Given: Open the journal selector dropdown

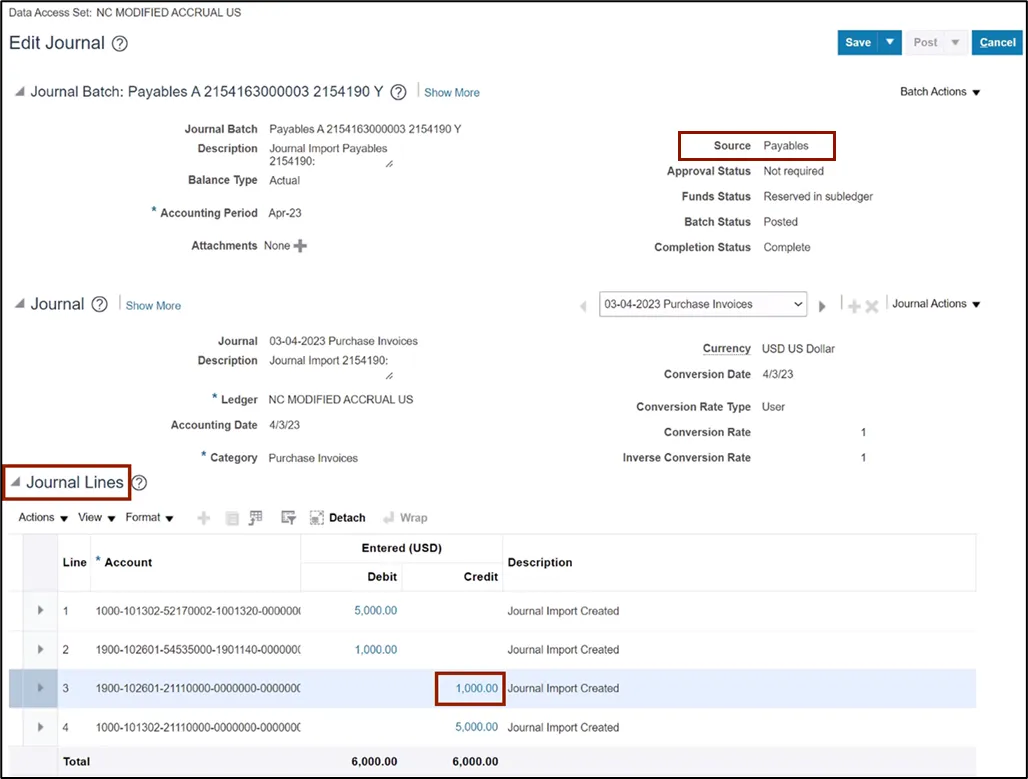Looking at the screenshot, I should point(703,304).
